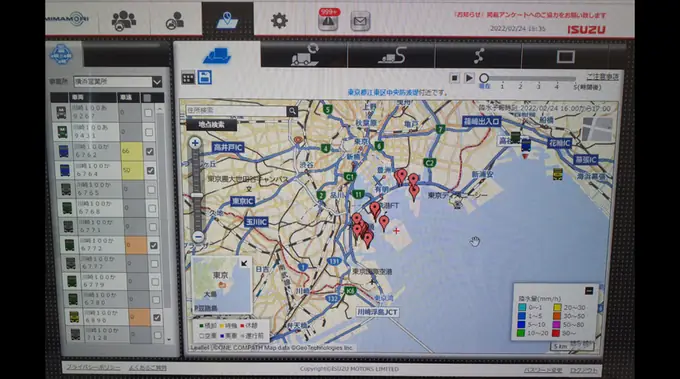Check the checkbox for vehicle 9267
The image size is (680, 379).
point(148,113)
